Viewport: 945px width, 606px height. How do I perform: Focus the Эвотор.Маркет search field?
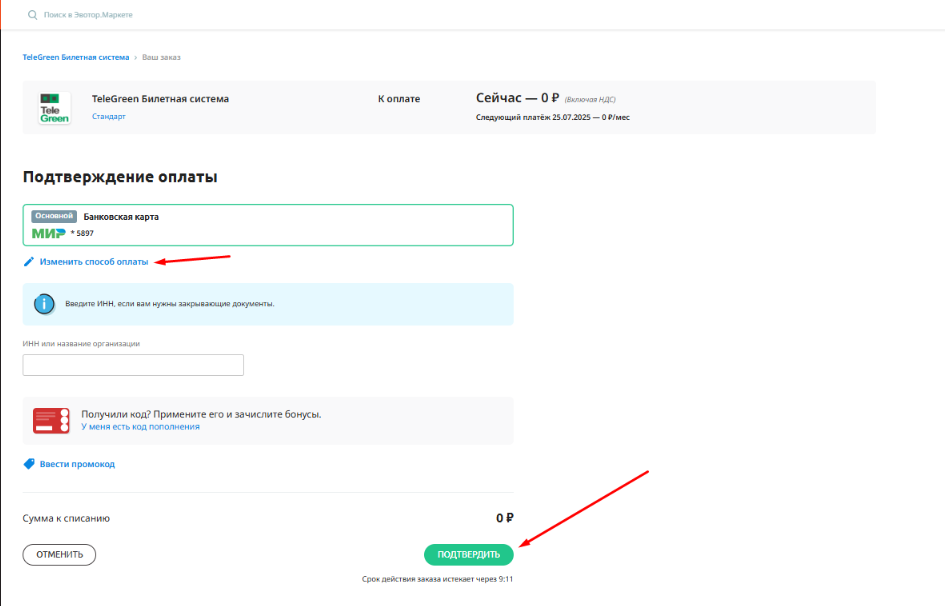click(88, 14)
